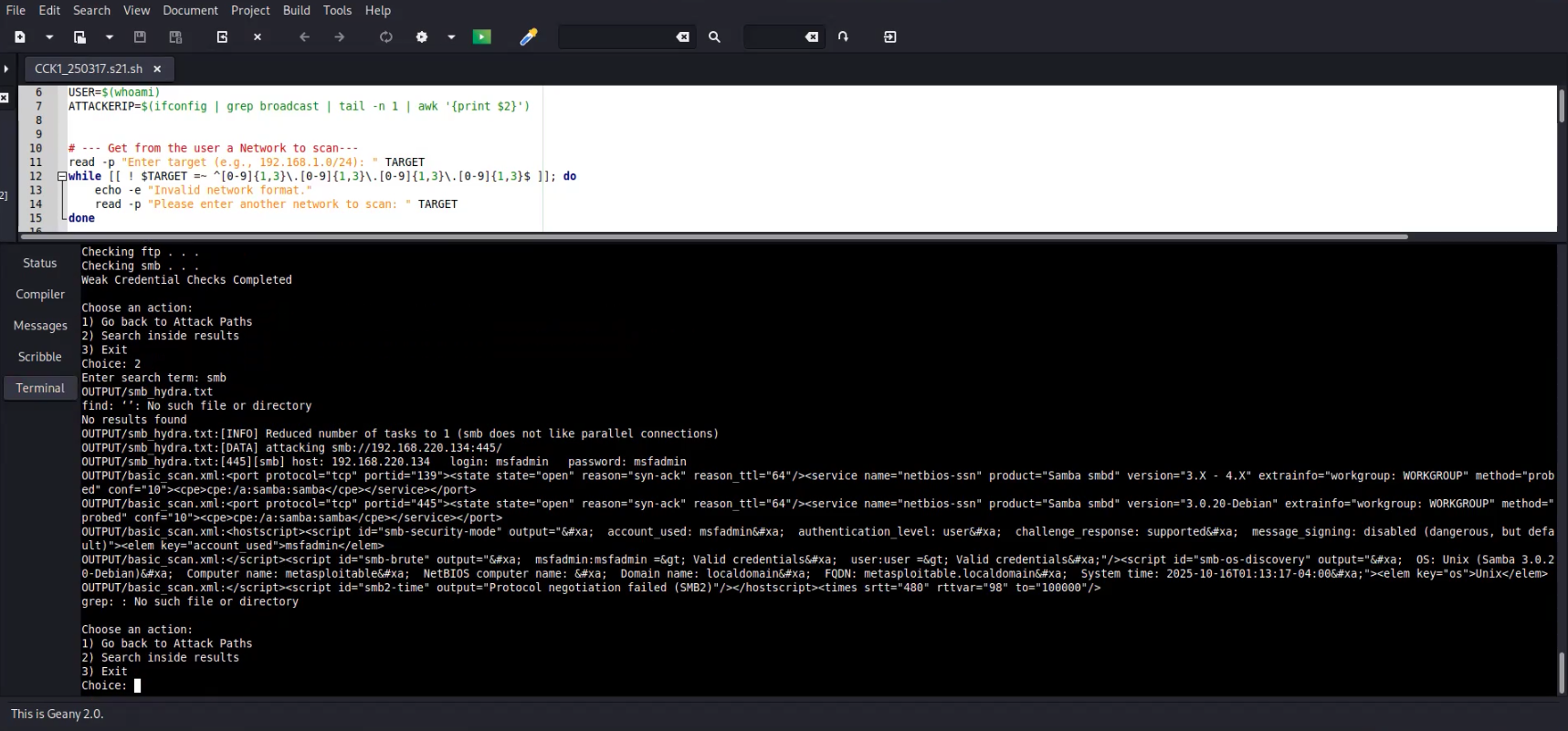Click the terminal 'Choice:' prompt cursor

coord(138,685)
